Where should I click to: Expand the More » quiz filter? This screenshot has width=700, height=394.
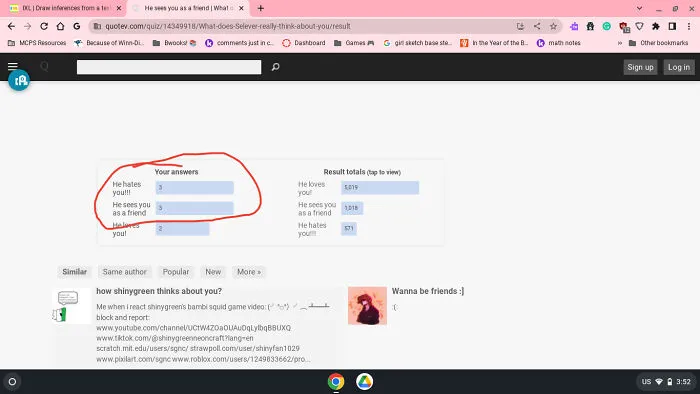click(x=249, y=272)
